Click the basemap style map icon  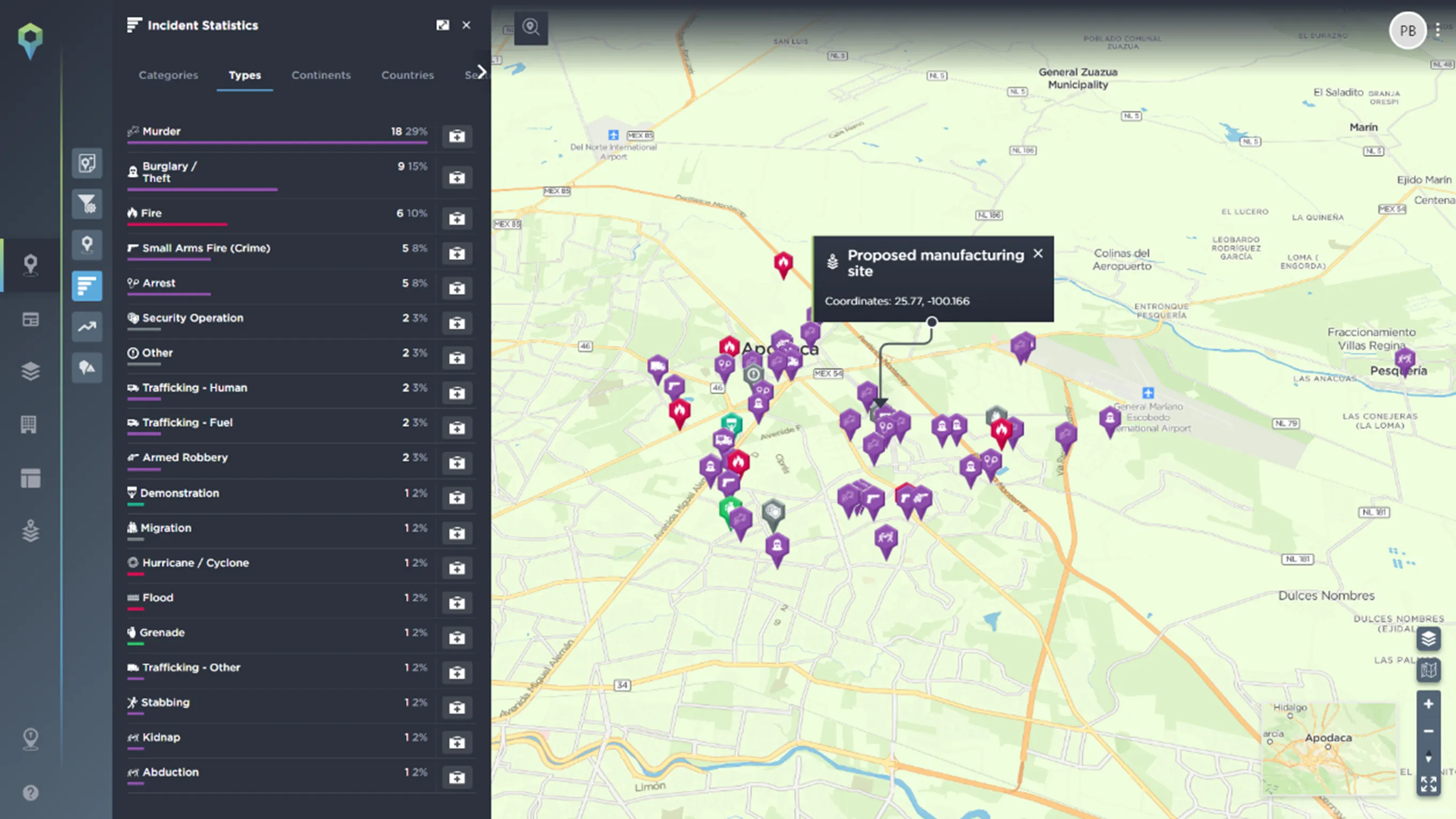(x=1428, y=670)
